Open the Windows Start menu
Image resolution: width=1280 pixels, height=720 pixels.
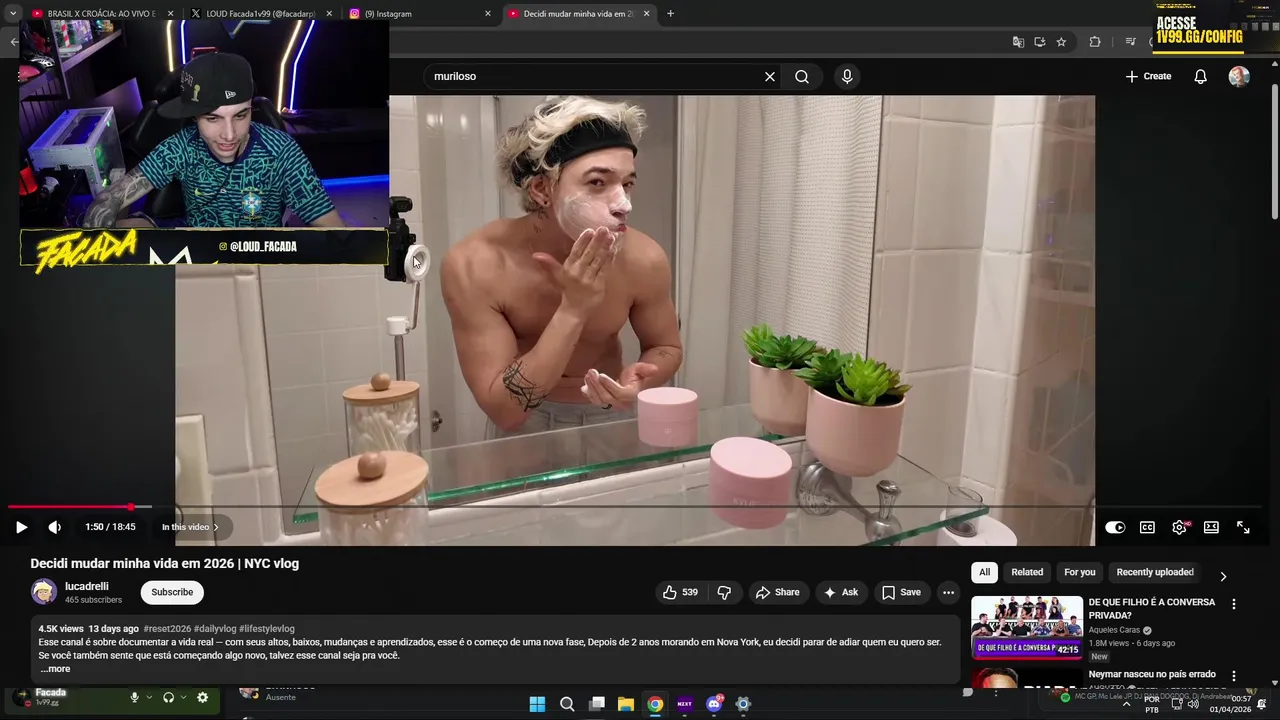coord(537,704)
